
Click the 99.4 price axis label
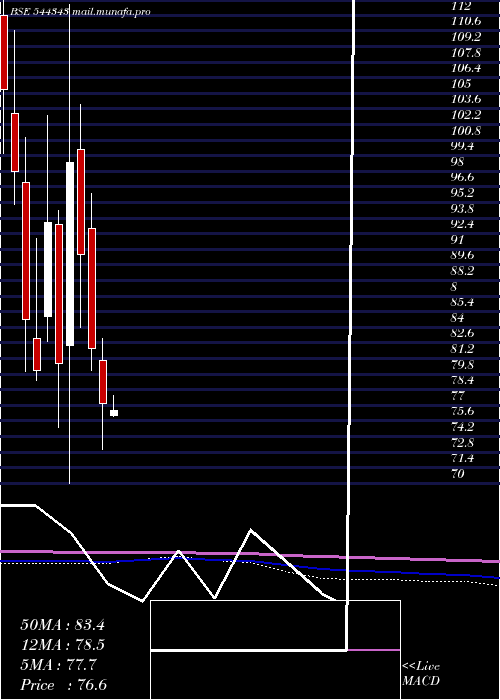[463, 146]
